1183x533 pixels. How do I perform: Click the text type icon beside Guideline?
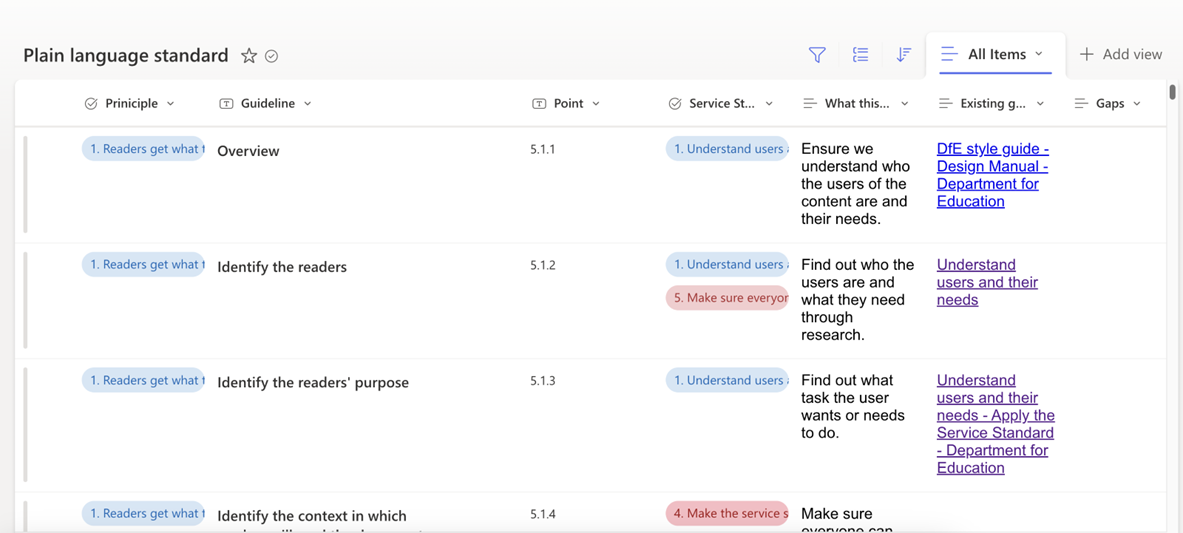tap(226, 103)
